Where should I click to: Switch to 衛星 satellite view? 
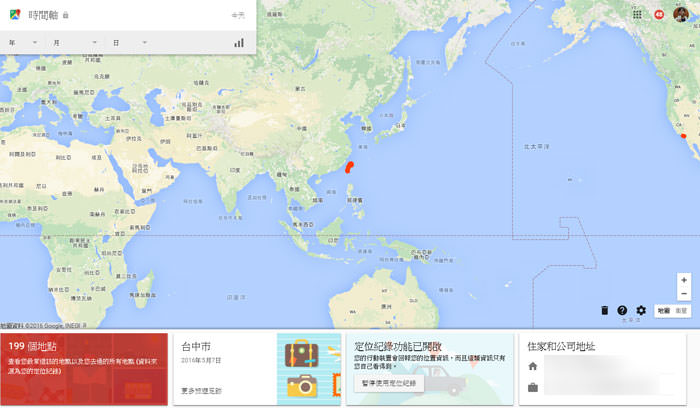click(x=681, y=311)
